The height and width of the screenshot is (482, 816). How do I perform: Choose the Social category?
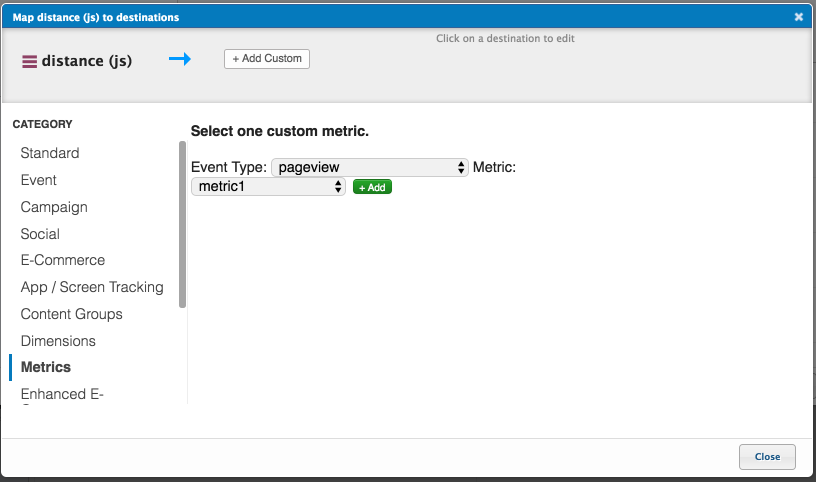tap(40, 234)
